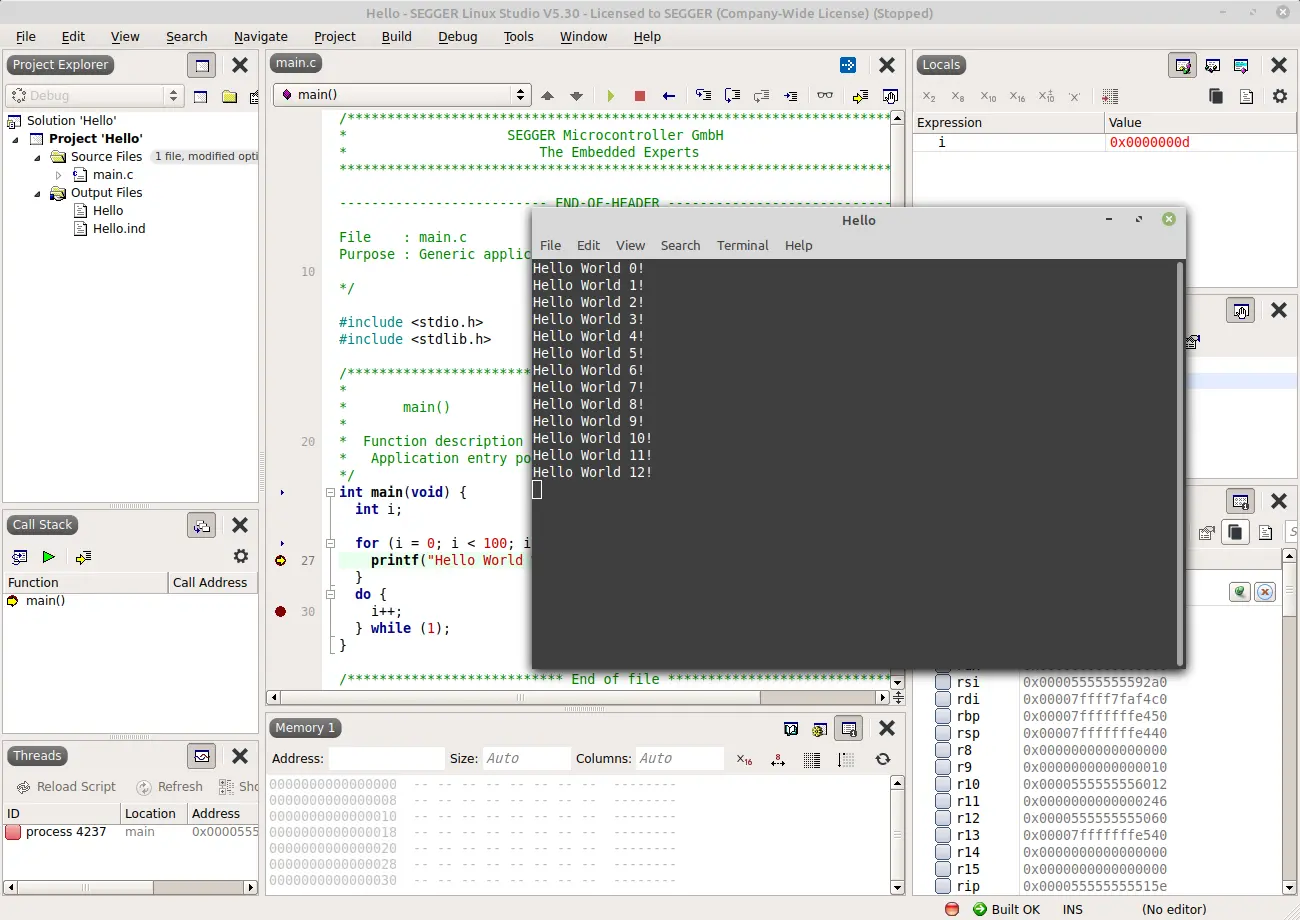Image resolution: width=1300 pixels, height=920 pixels.
Task: Refresh the Memory 1 view
Action: [882, 759]
